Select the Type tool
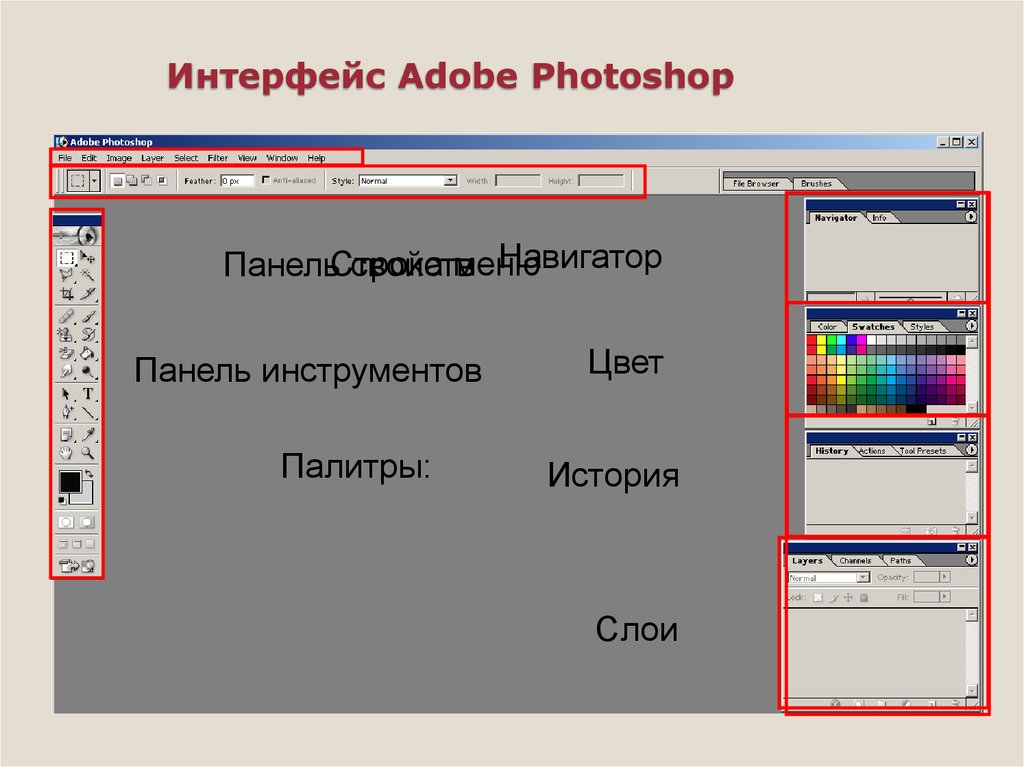The image size is (1024, 767). point(88,393)
